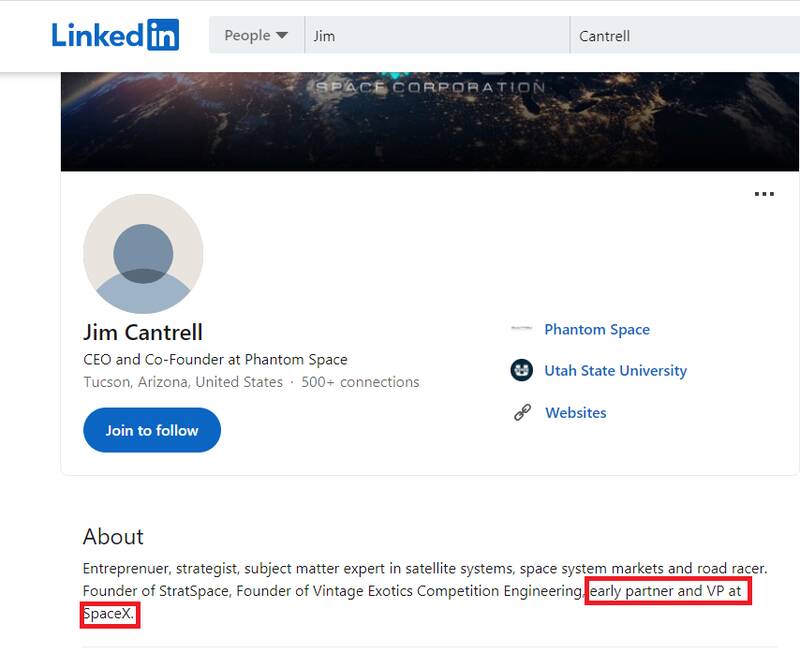
Task: Click the Tucson, Arizona location text
Action: 183,382
